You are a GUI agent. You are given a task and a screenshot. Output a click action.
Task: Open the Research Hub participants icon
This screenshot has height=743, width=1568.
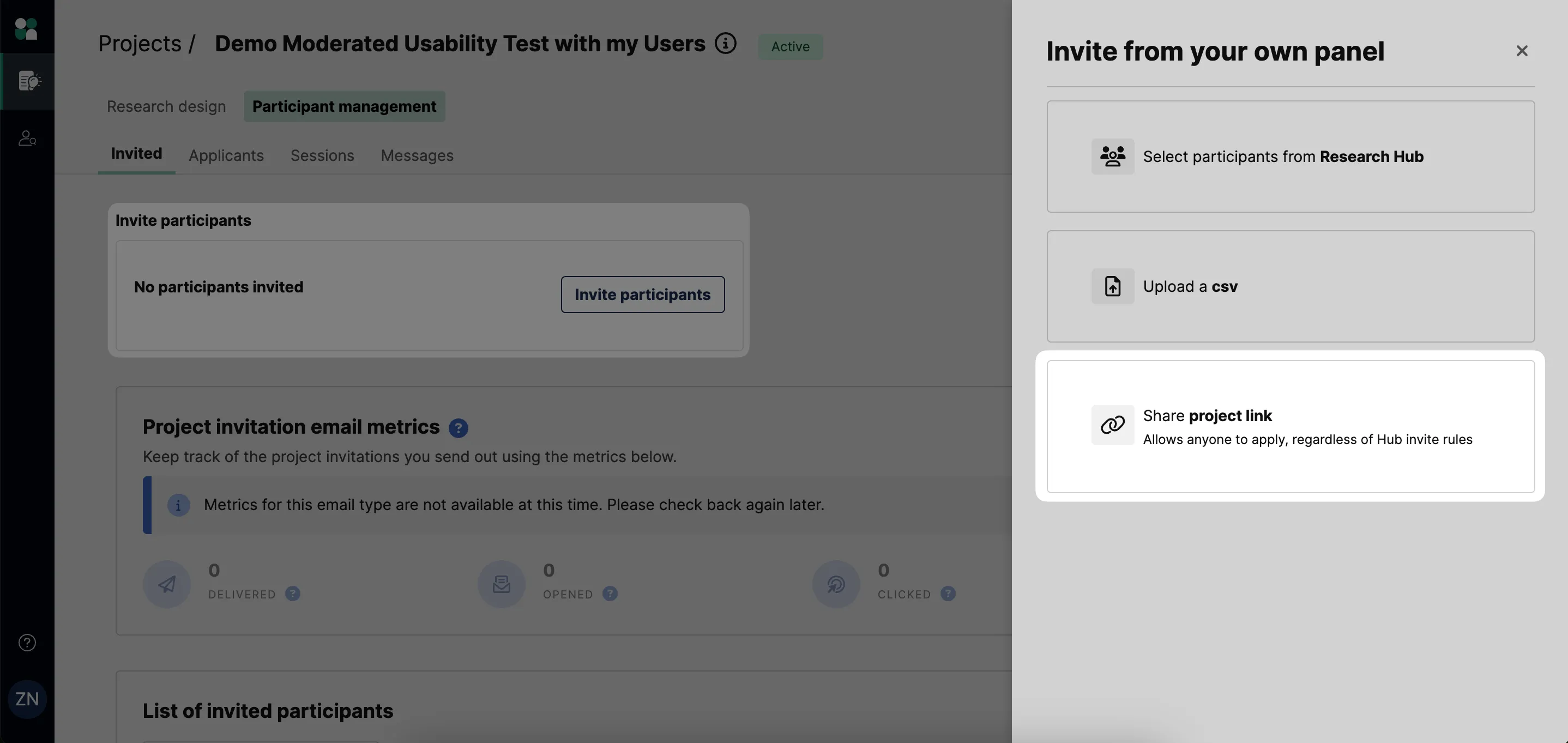(1112, 157)
